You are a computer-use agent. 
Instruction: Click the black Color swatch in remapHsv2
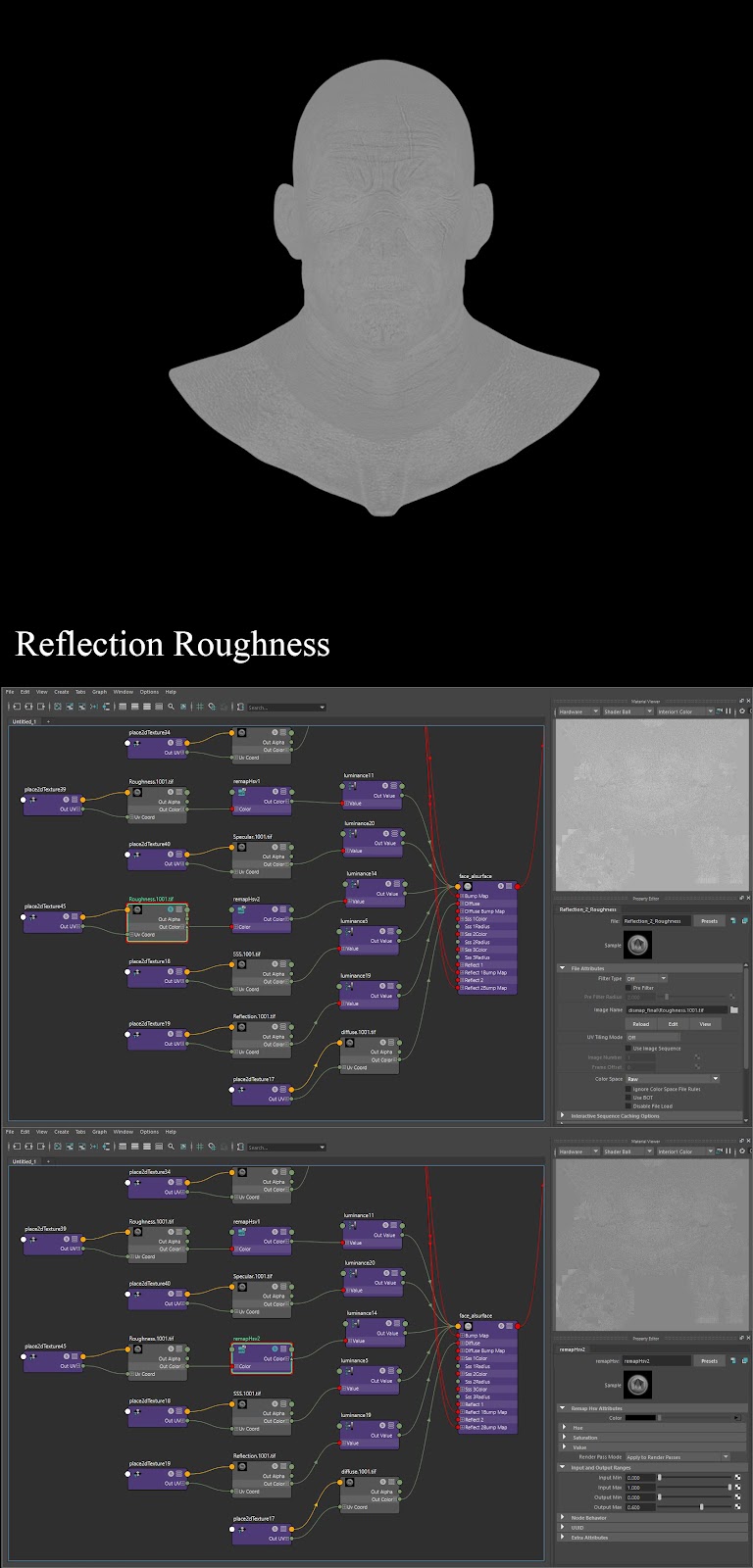[640, 1418]
